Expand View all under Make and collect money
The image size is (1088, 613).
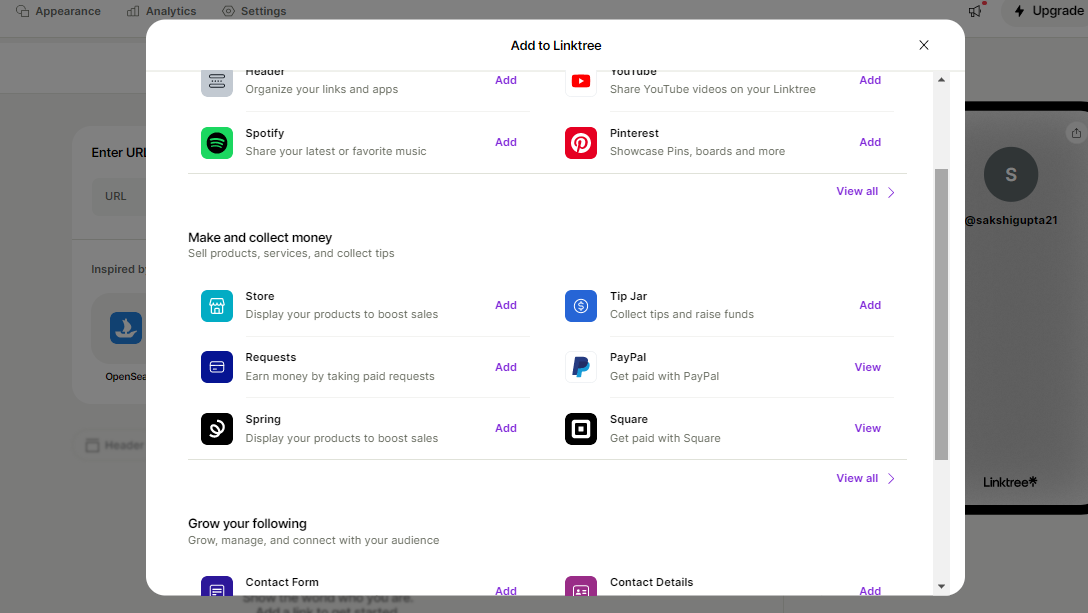coord(865,479)
